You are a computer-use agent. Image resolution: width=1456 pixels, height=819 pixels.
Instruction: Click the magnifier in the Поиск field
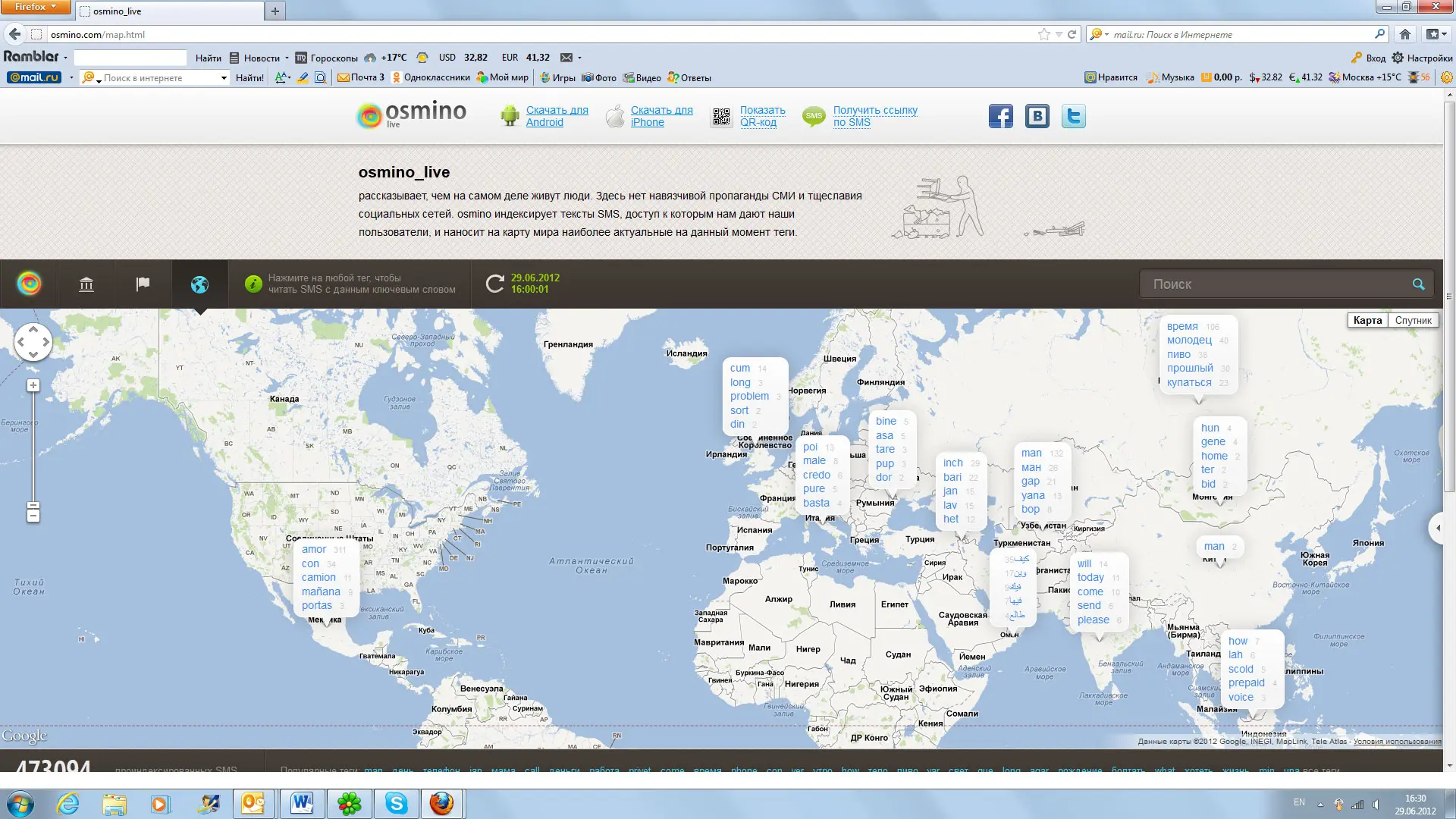coord(1418,284)
